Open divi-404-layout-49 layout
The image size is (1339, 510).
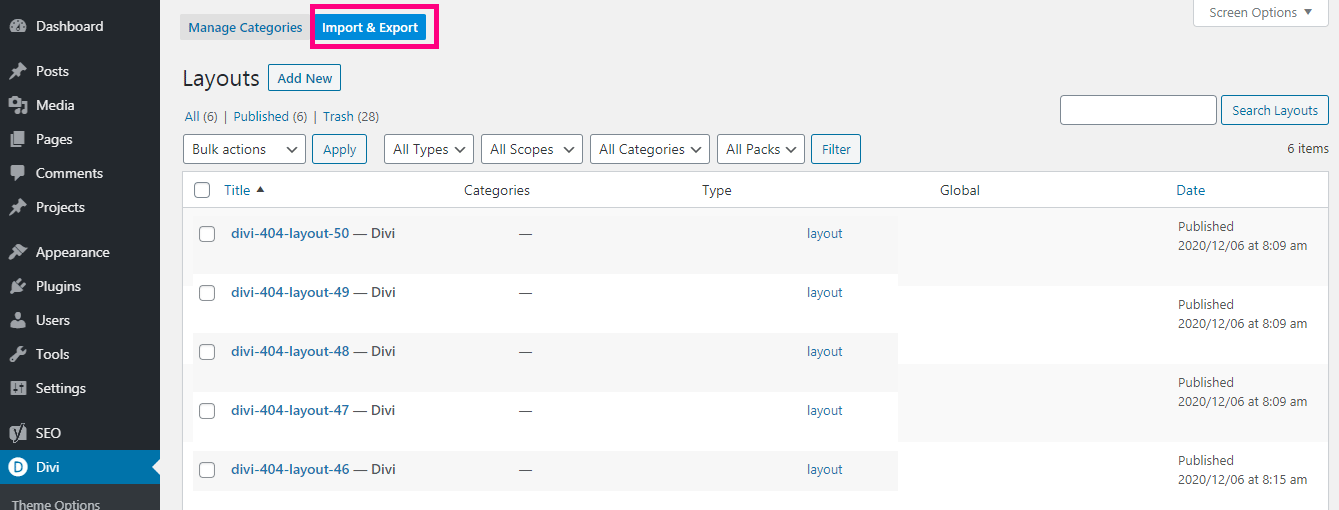pos(290,292)
